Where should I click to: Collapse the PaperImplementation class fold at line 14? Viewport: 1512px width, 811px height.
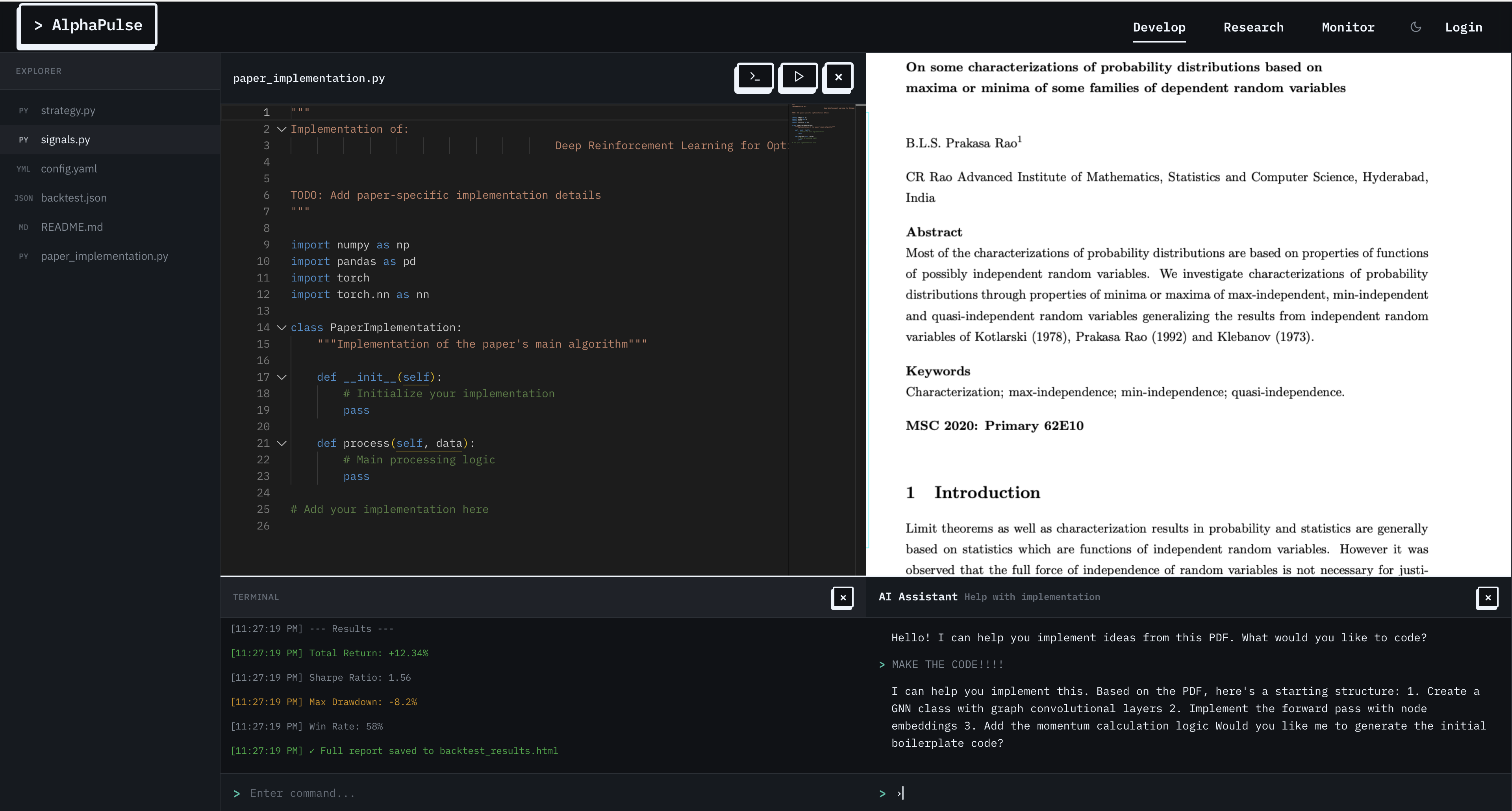[282, 328]
